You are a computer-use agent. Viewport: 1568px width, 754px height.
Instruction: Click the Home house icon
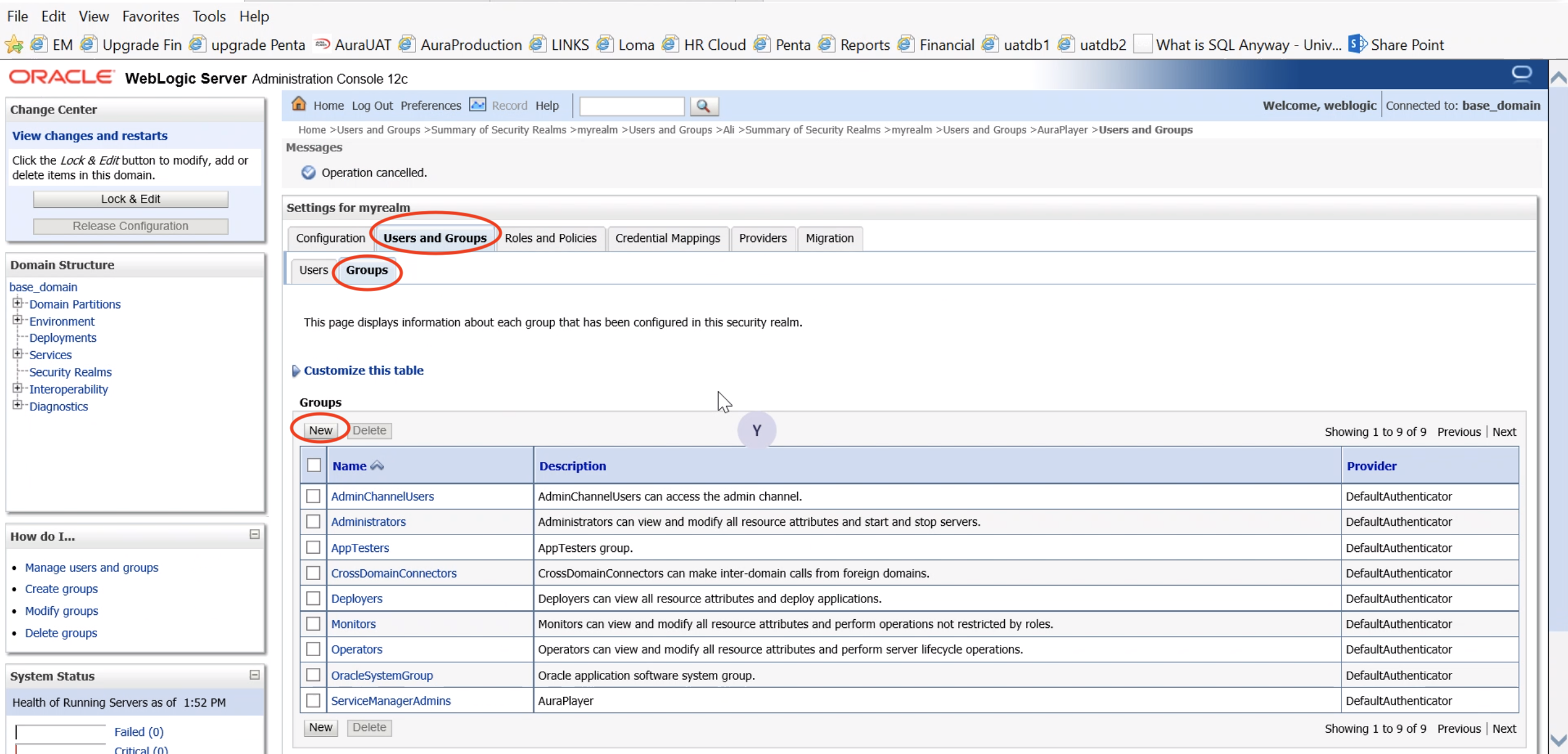[x=299, y=104]
